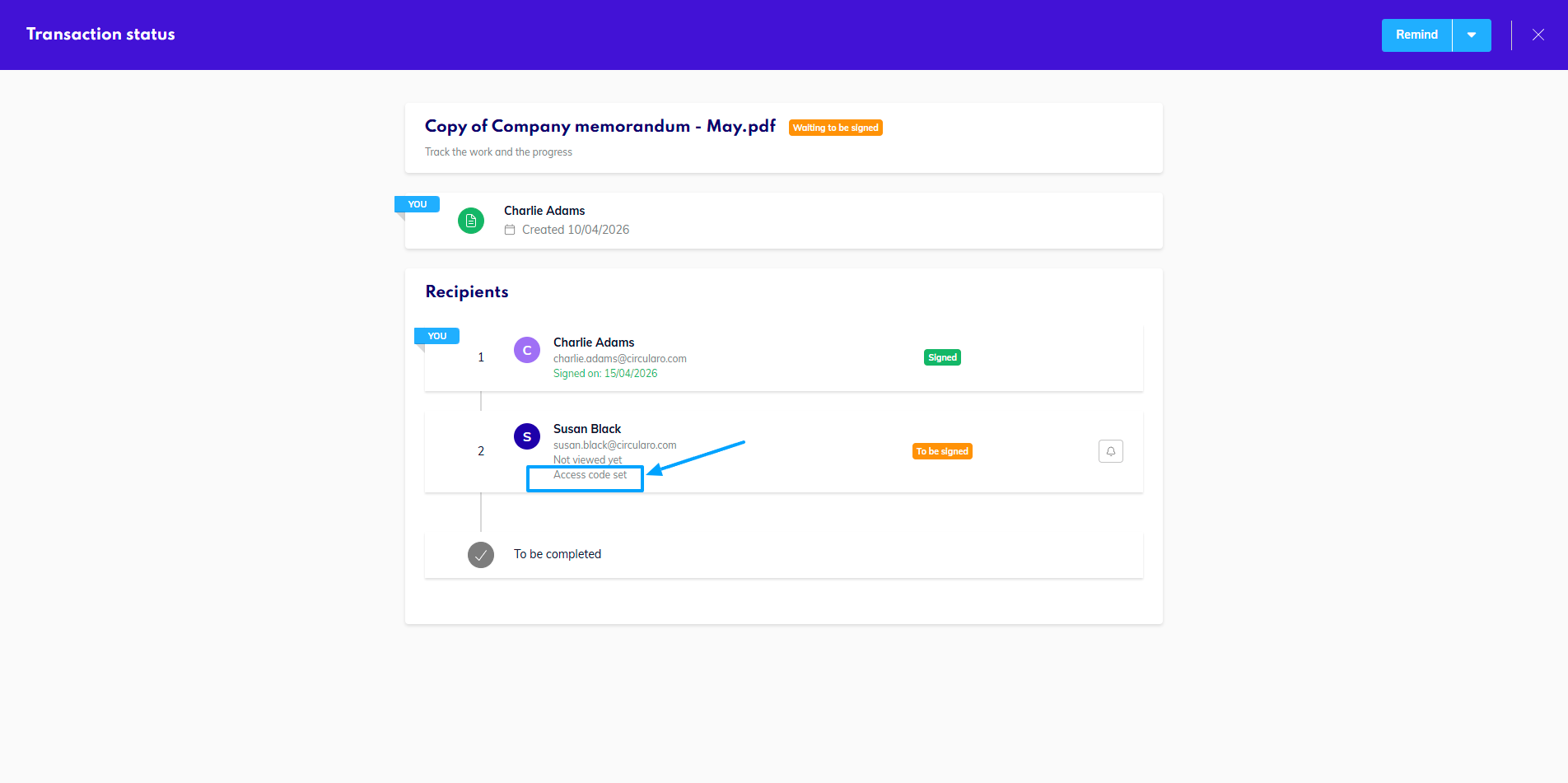Click the YOU tag on recipient one
The width and height of the screenshot is (1568, 783).
[x=436, y=336]
